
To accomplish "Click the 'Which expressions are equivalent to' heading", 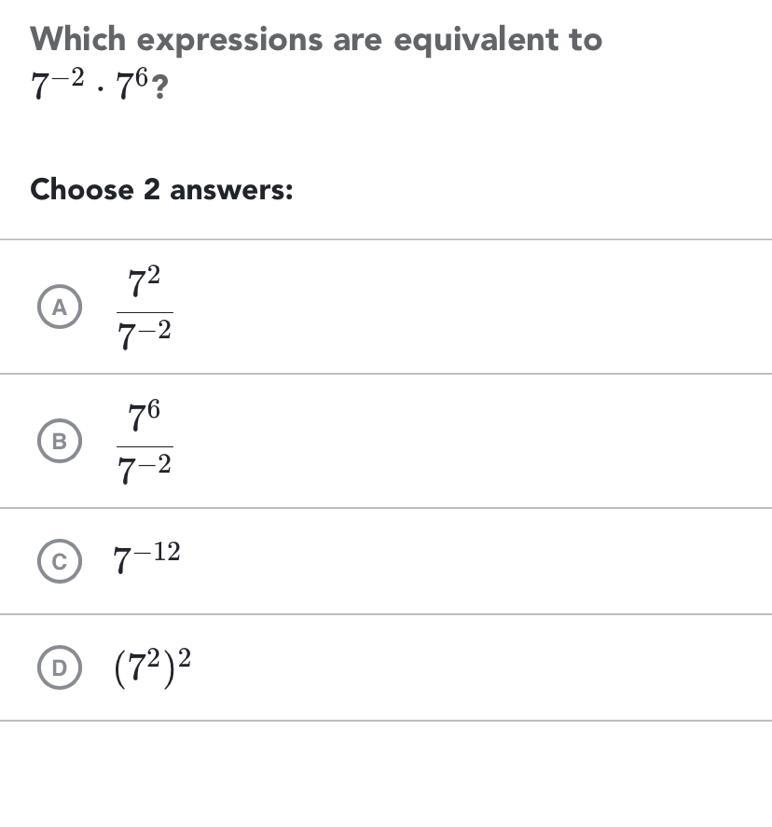I will click(x=316, y=40).
